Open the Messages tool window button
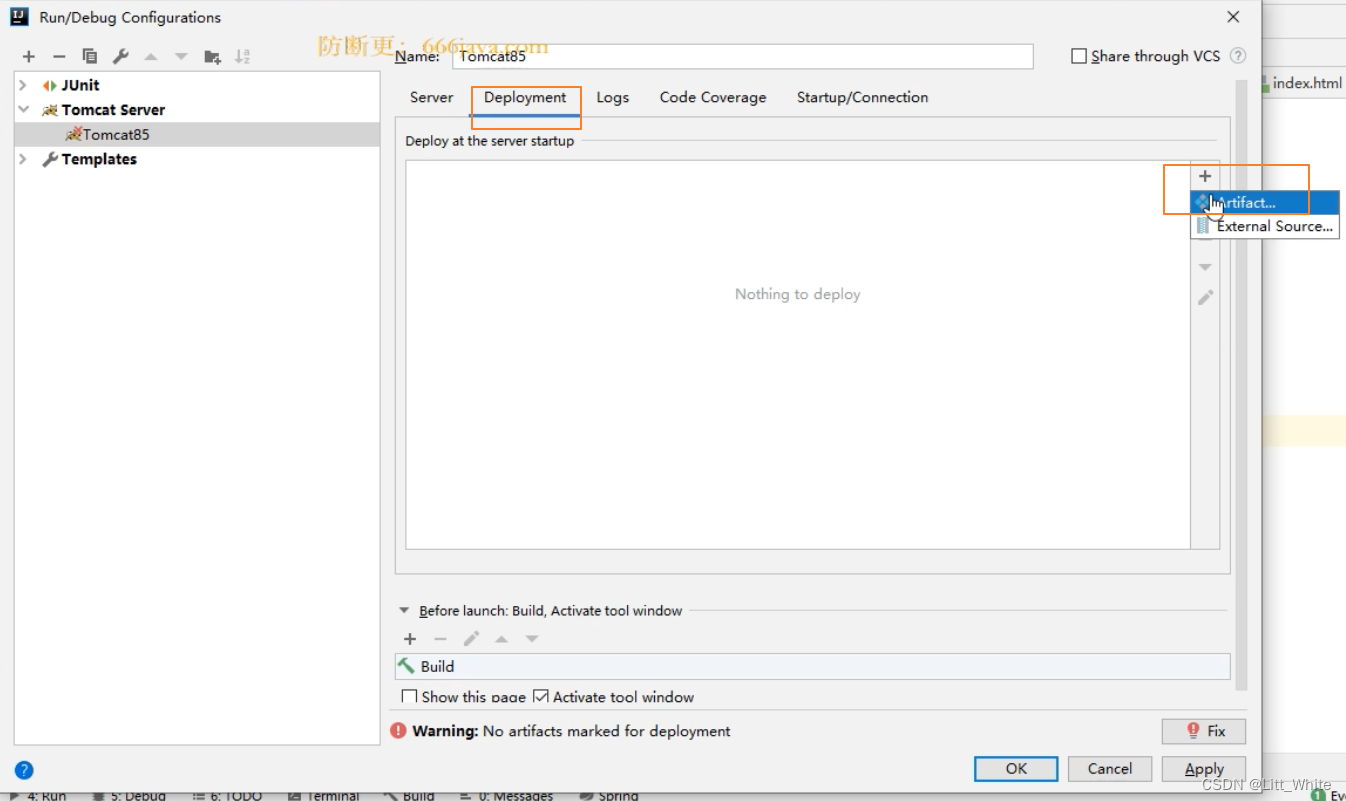1346x801 pixels. (508, 795)
